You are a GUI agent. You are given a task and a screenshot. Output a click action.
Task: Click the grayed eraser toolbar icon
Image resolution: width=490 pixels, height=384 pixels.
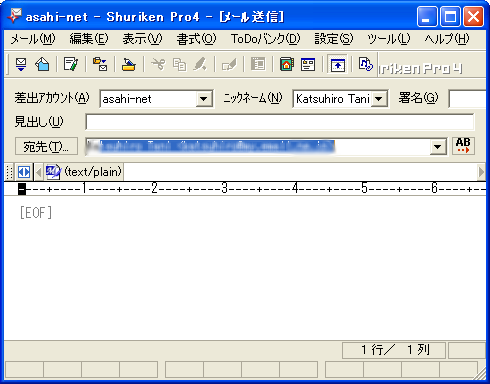[229, 64]
